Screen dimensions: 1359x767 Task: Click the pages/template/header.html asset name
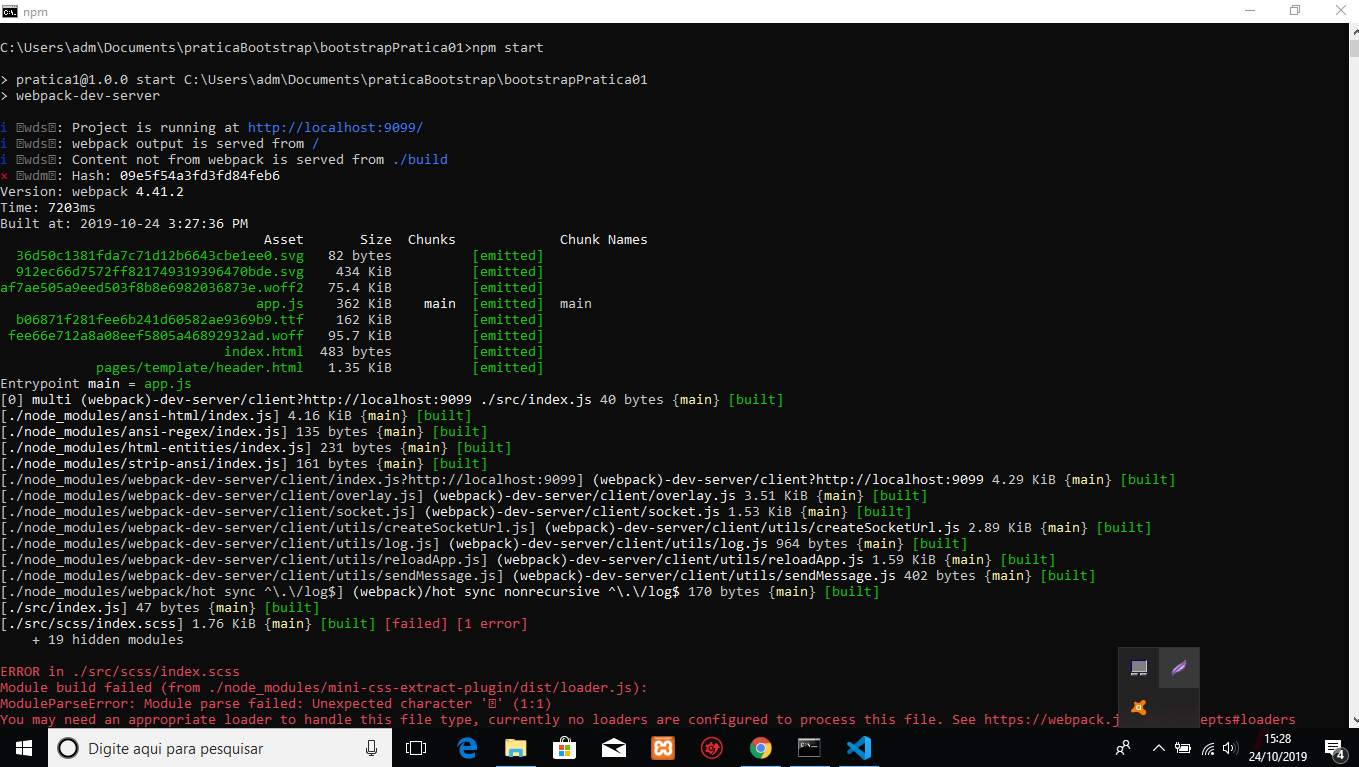click(200, 368)
